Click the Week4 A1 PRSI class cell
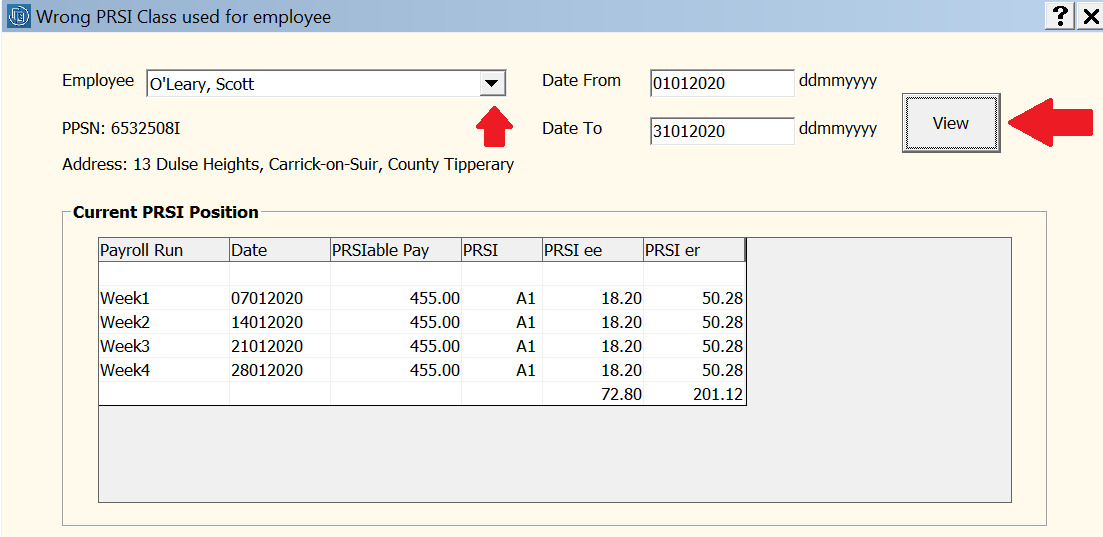 502,370
